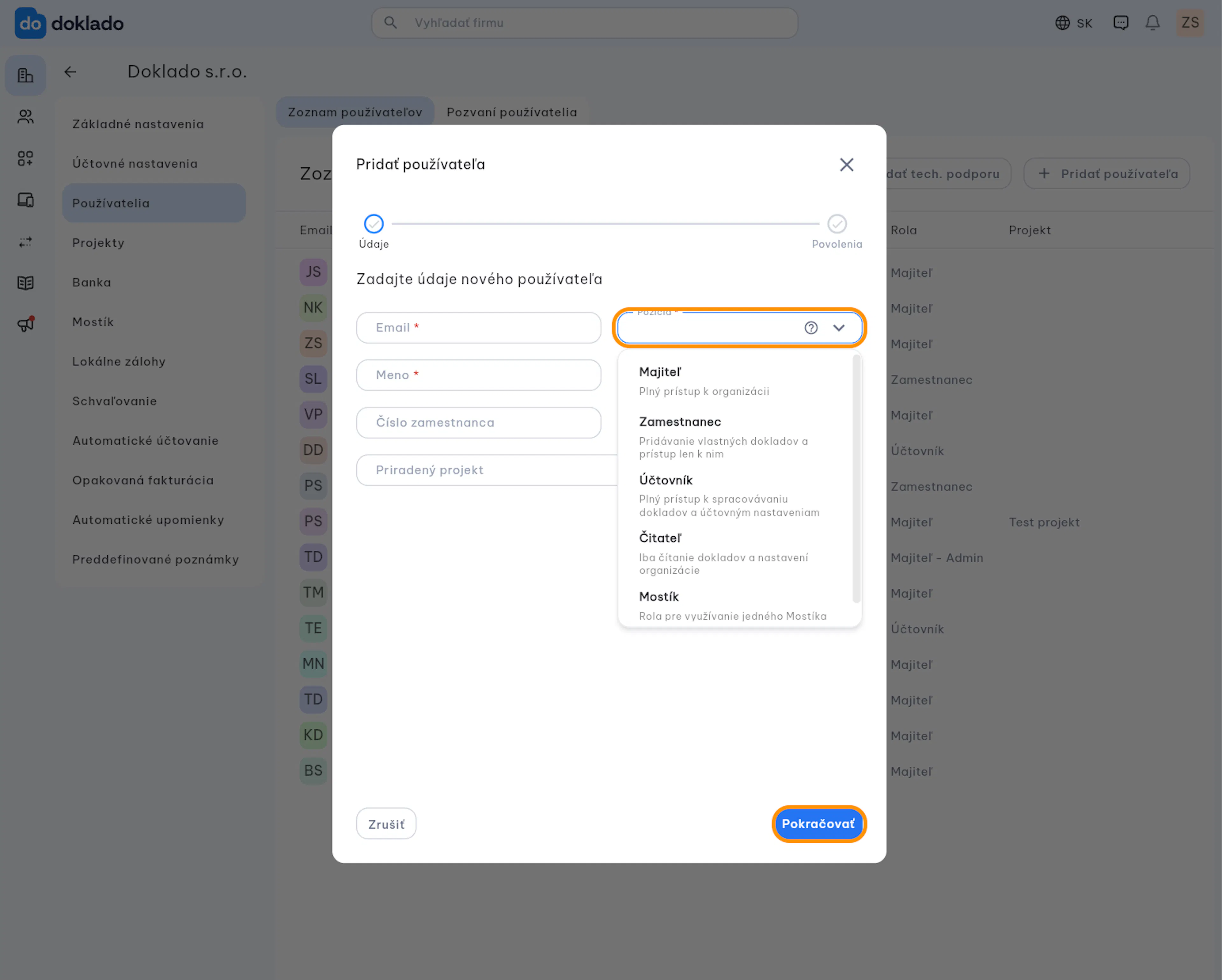Image resolution: width=1222 pixels, height=980 pixels.
Task: Click the JS user avatar
Action: coord(313,272)
